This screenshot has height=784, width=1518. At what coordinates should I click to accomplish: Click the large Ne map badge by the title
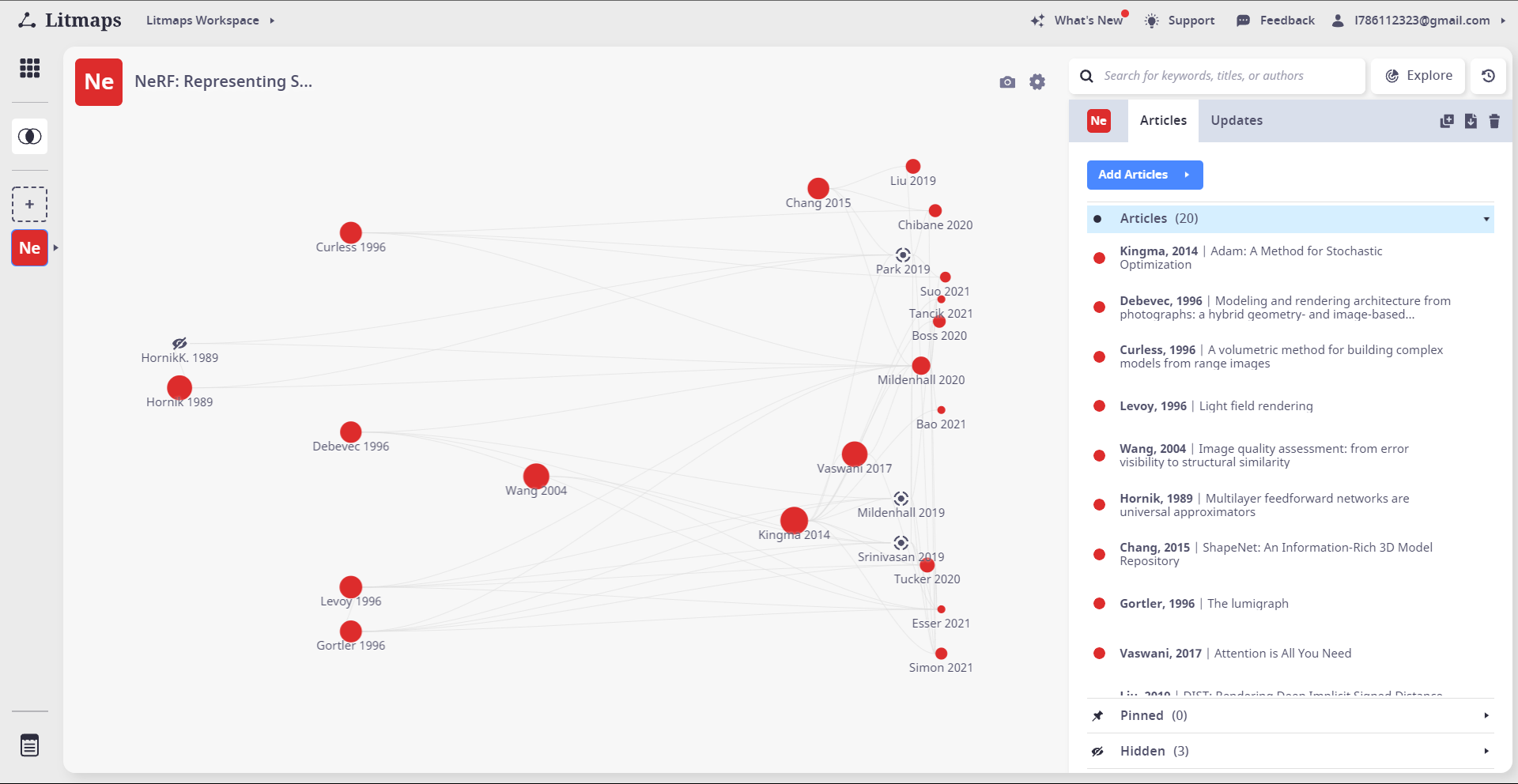pyautogui.click(x=99, y=82)
